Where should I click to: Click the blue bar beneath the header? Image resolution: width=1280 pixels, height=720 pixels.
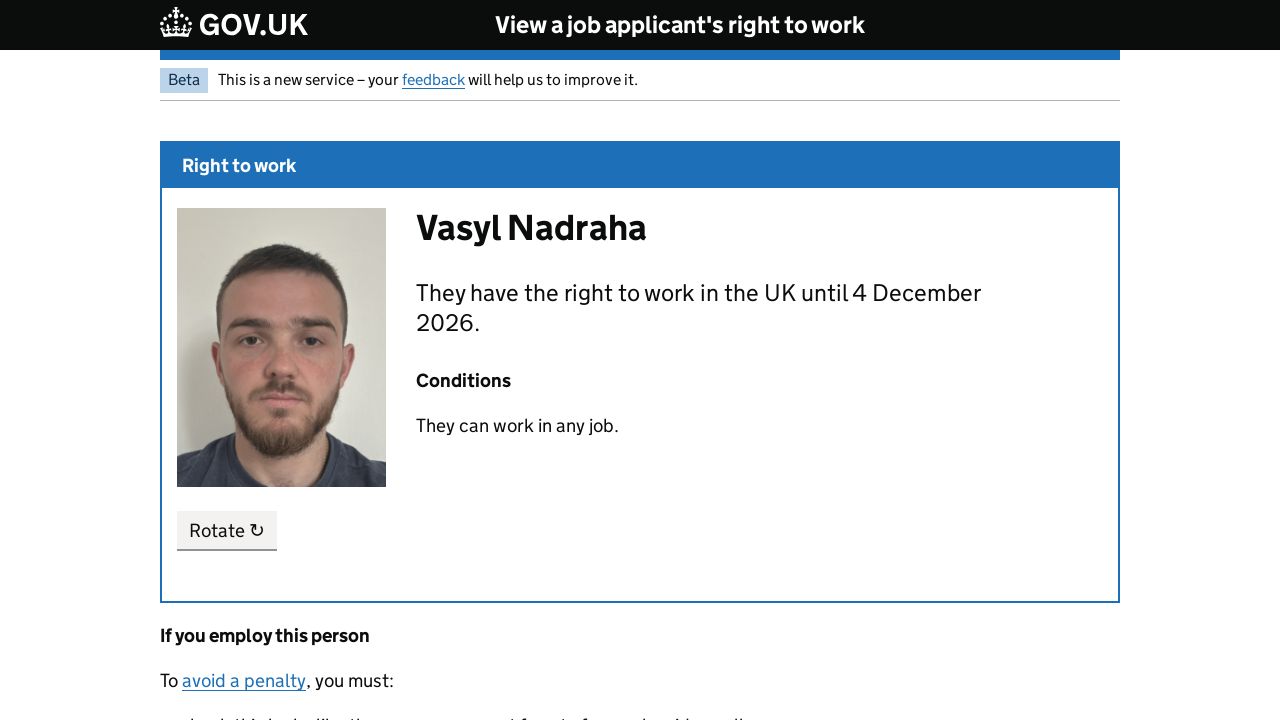(x=640, y=55)
